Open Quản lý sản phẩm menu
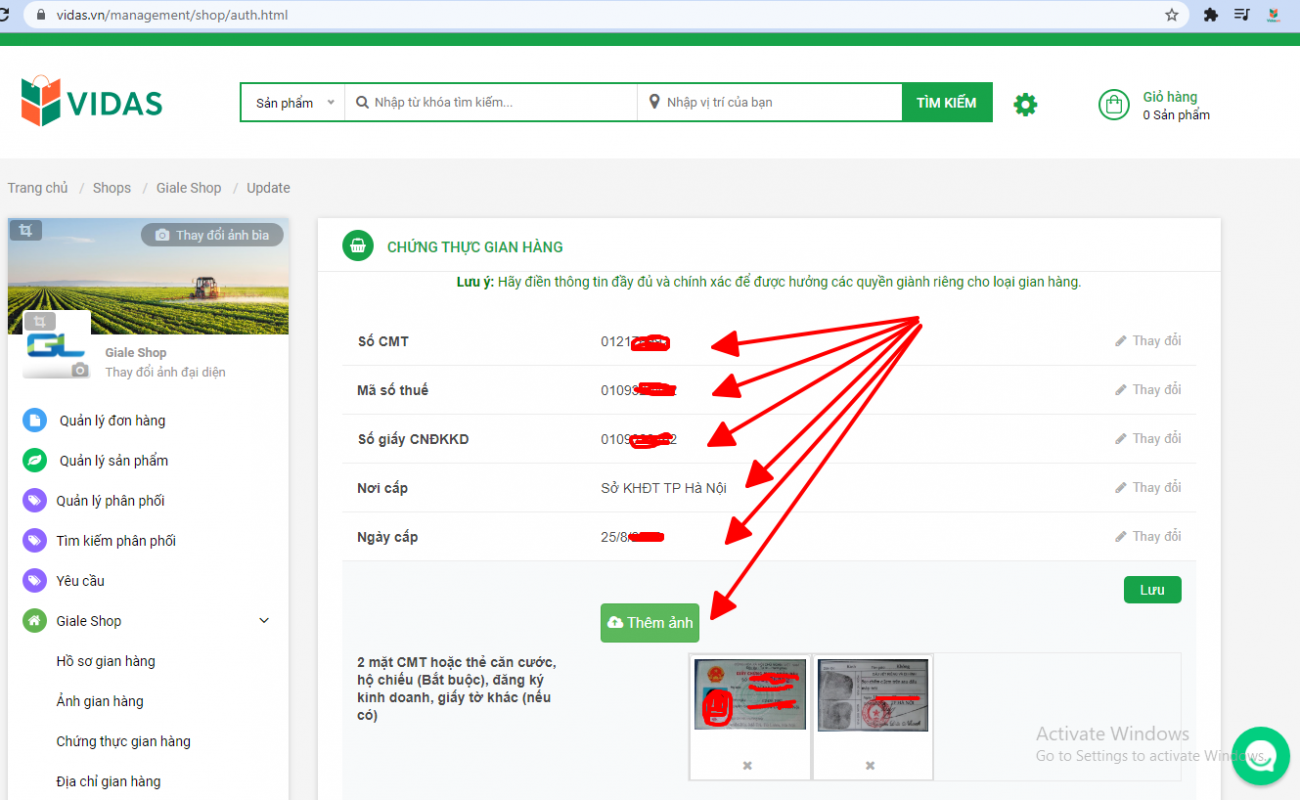The image size is (1300, 800). point(113,461)
